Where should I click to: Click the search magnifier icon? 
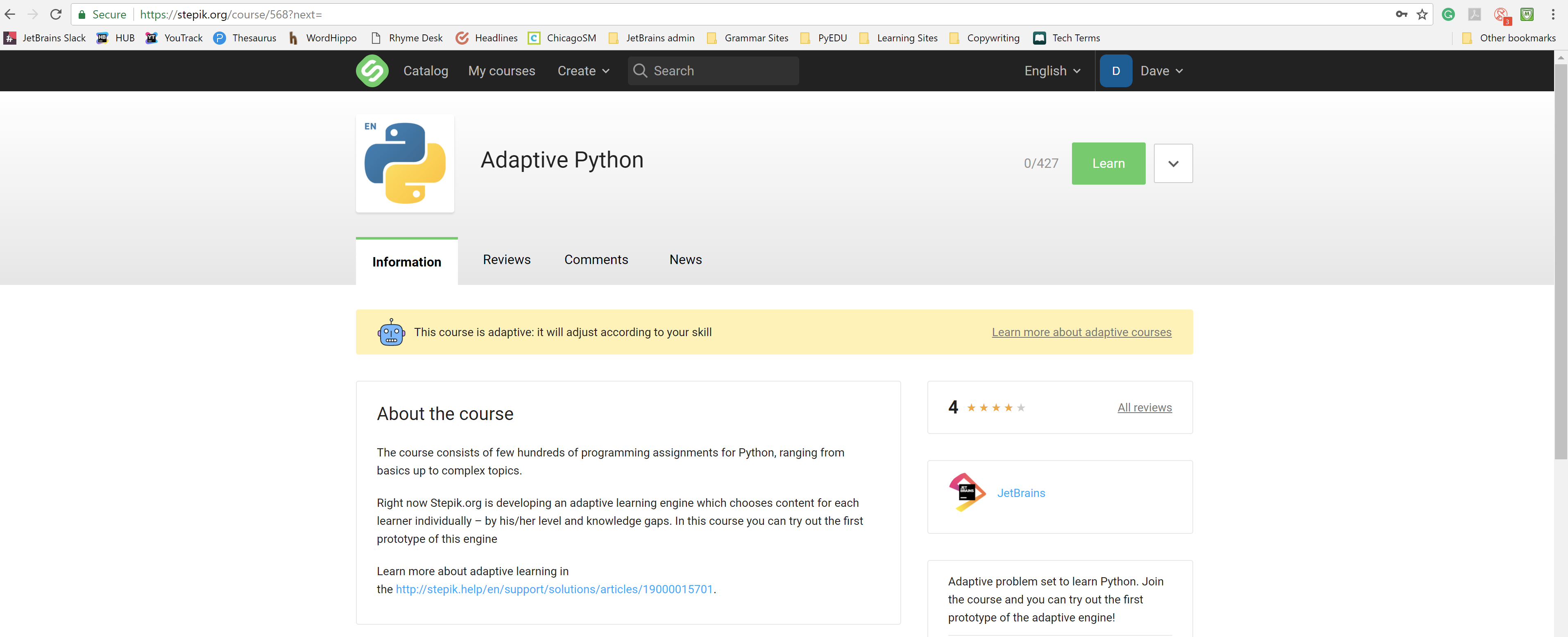(640, 70)
